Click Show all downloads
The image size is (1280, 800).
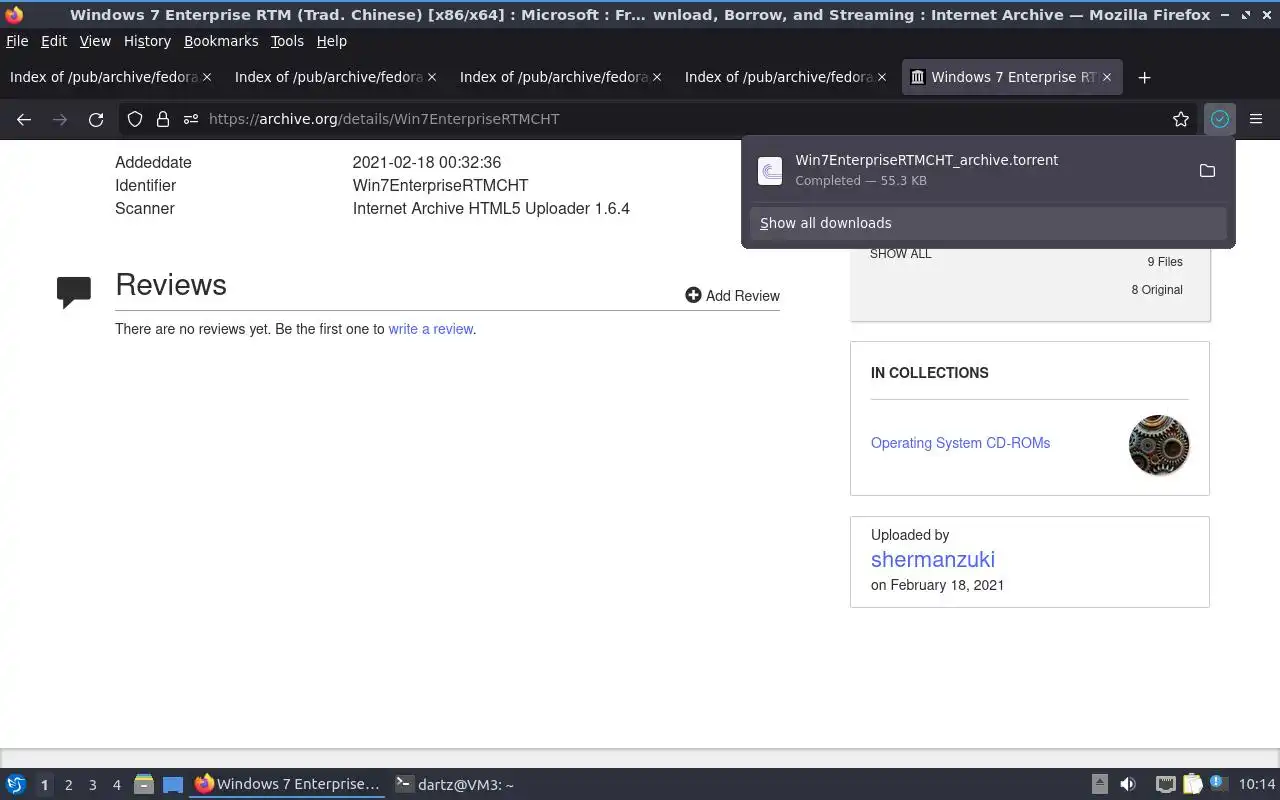[x=988, y=223]
